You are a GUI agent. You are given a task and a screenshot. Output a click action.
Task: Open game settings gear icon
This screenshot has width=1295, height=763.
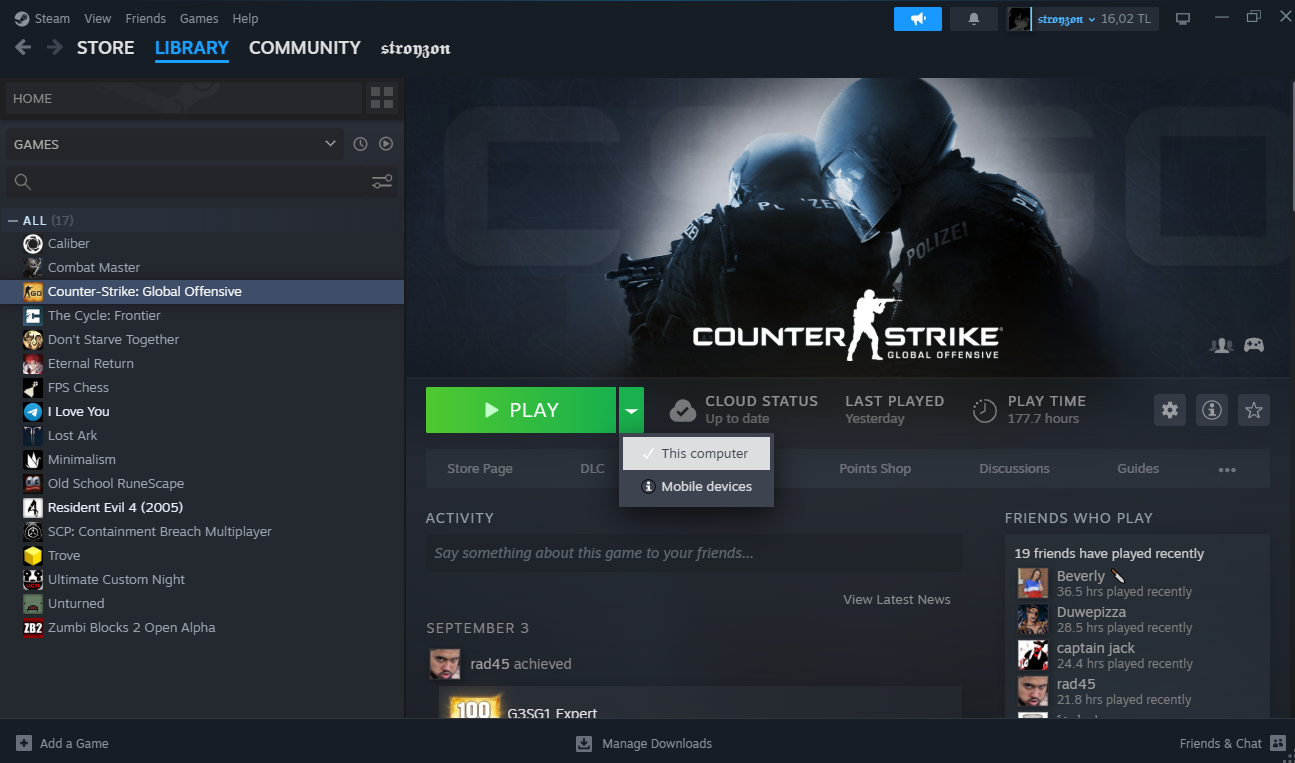tap(1170, 410)
